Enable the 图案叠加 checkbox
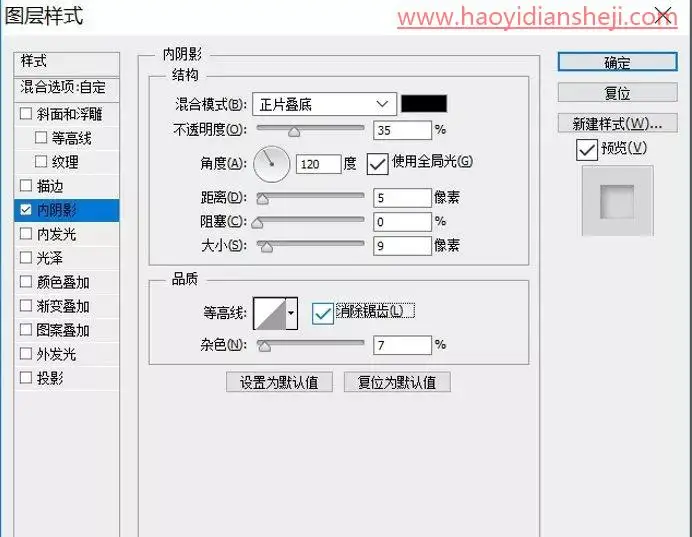This screenshot has width=692, height=537. (26, 330)
